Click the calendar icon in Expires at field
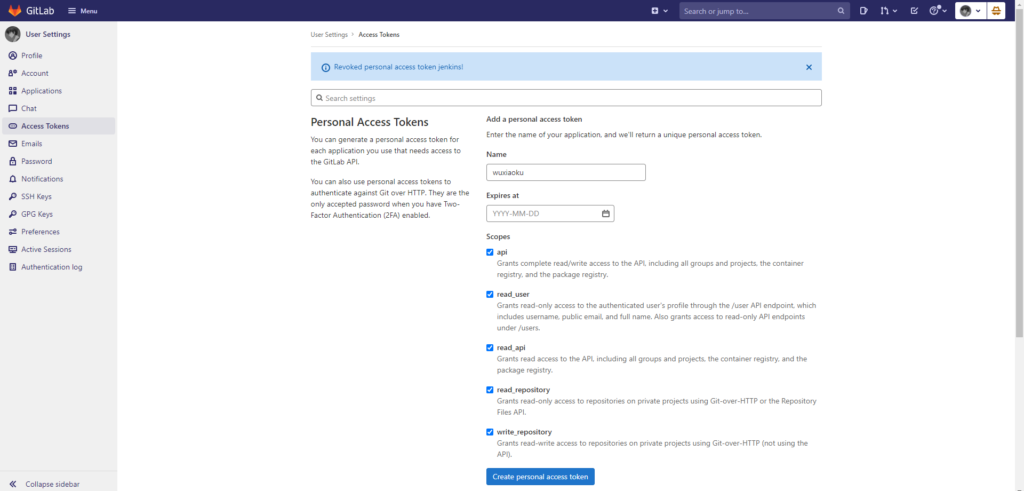This screenshot has width=1024, height=491. [605, 213]
